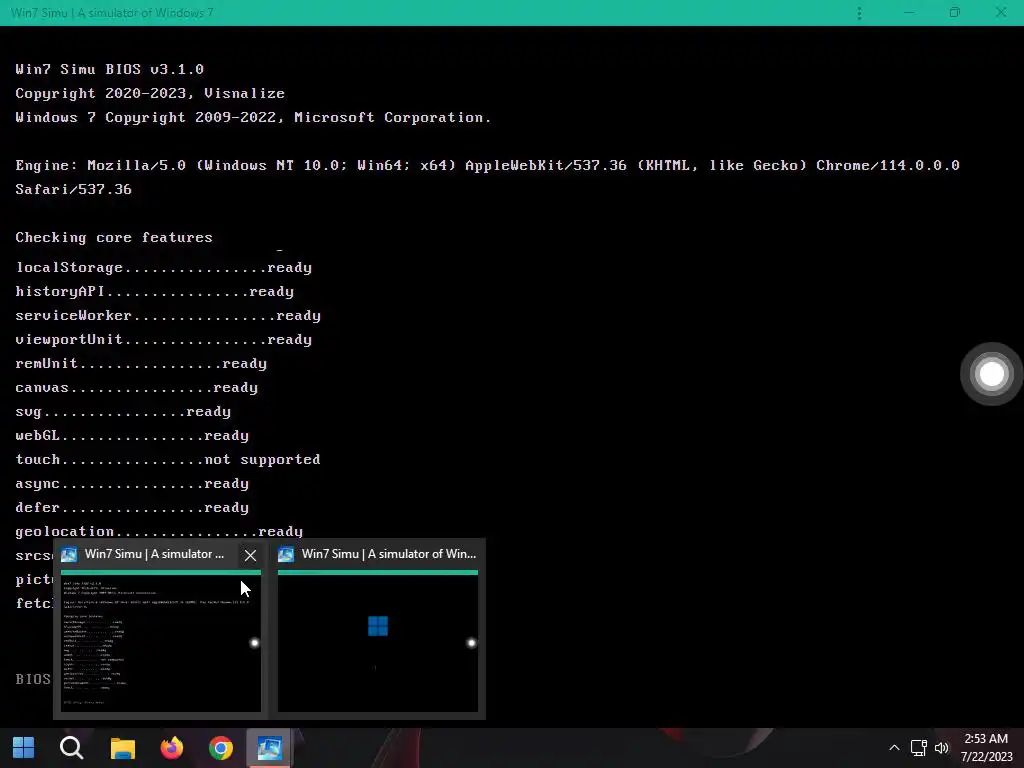
Task: Launch File Explorer from the taskbar
Action: (x=122, y=748)
